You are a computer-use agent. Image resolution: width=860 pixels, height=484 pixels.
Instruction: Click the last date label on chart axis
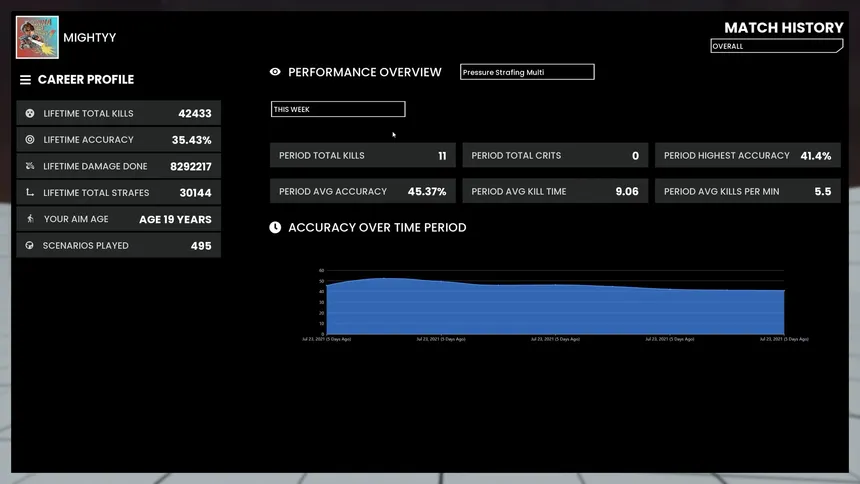tap(784, 339)
